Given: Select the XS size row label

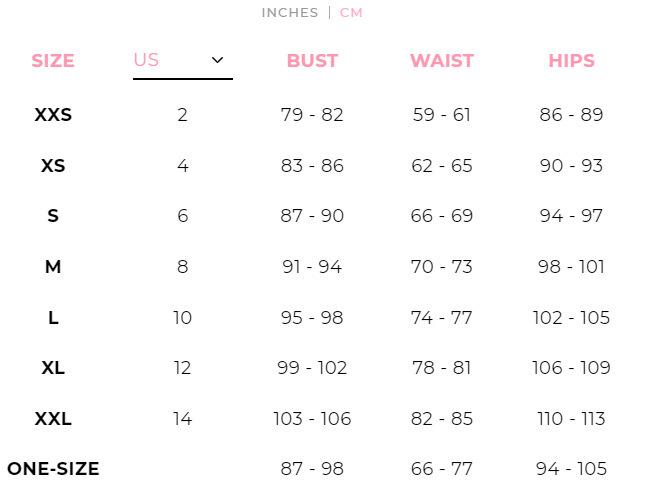Looking at the screenshot, I should pos(53,166).
